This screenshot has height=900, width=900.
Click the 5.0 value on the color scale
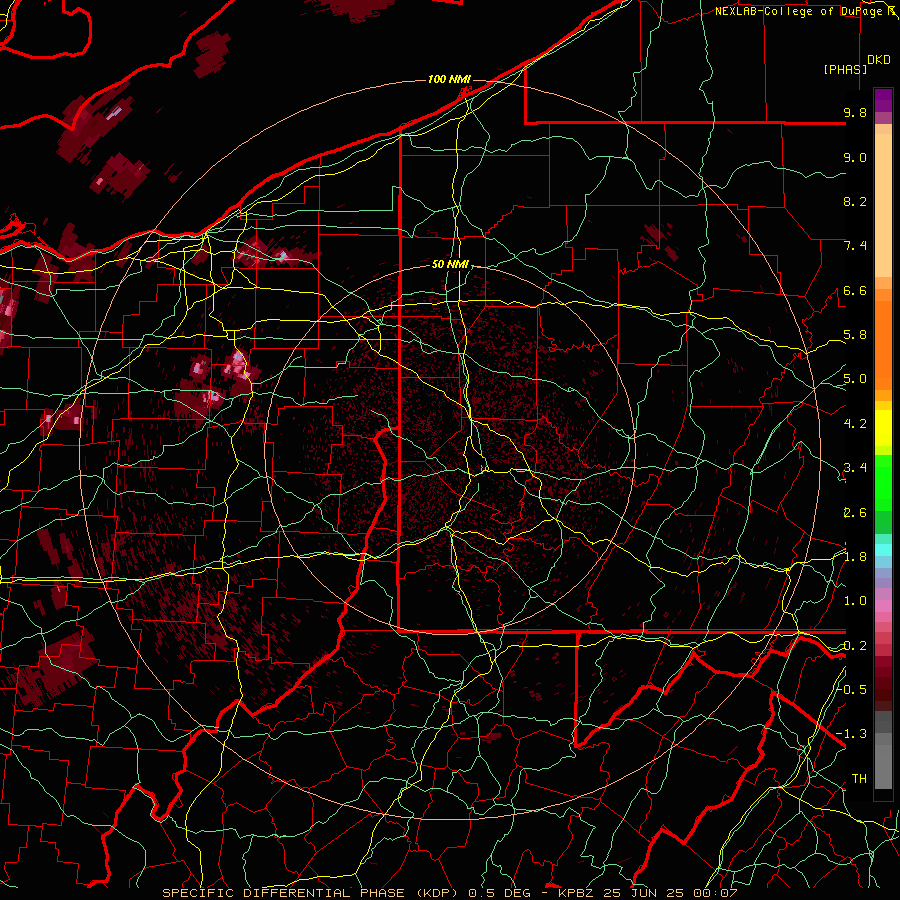pos(855,379)
